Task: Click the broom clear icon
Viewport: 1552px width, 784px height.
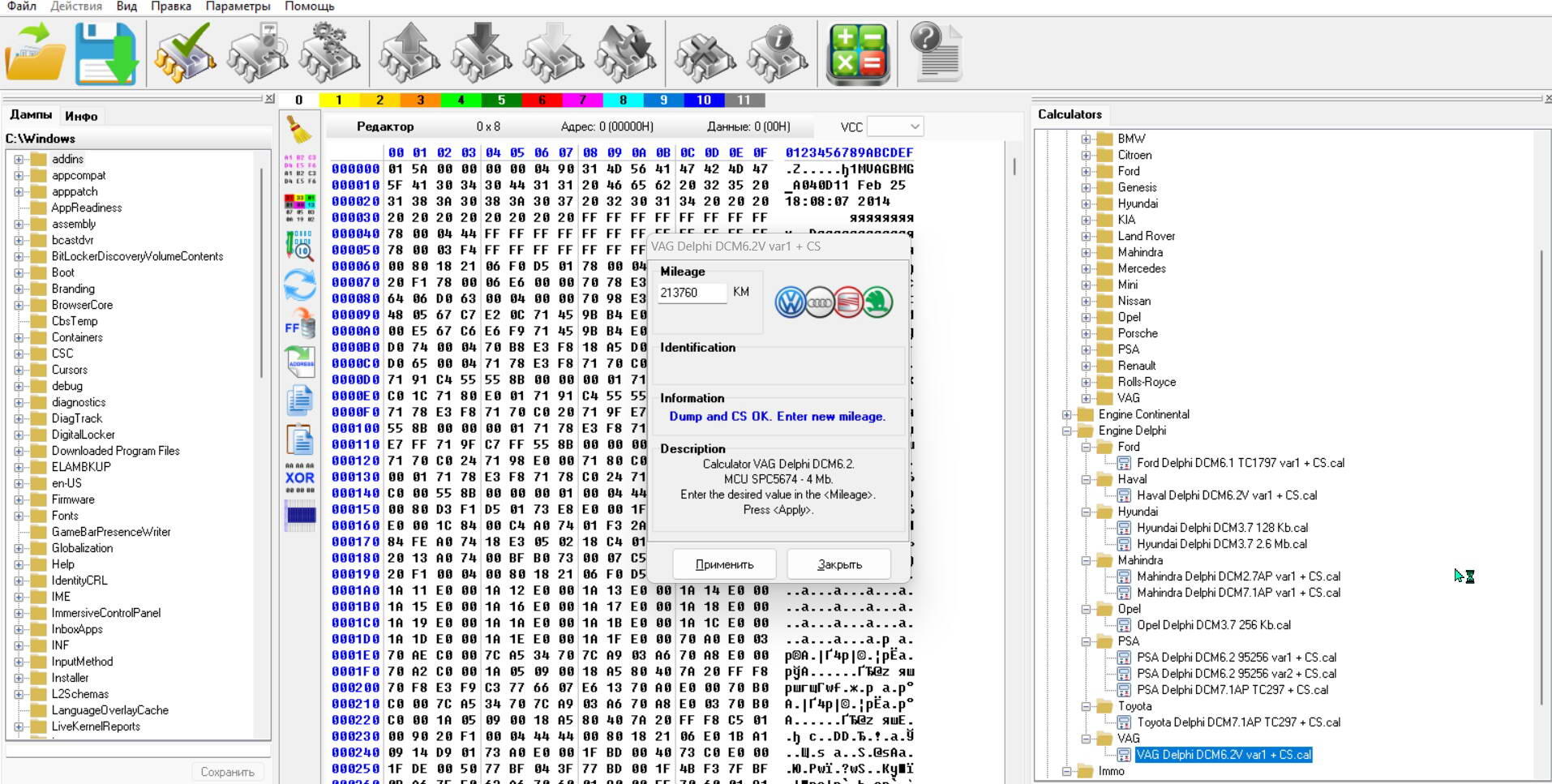Action: [x=300, y=130]
